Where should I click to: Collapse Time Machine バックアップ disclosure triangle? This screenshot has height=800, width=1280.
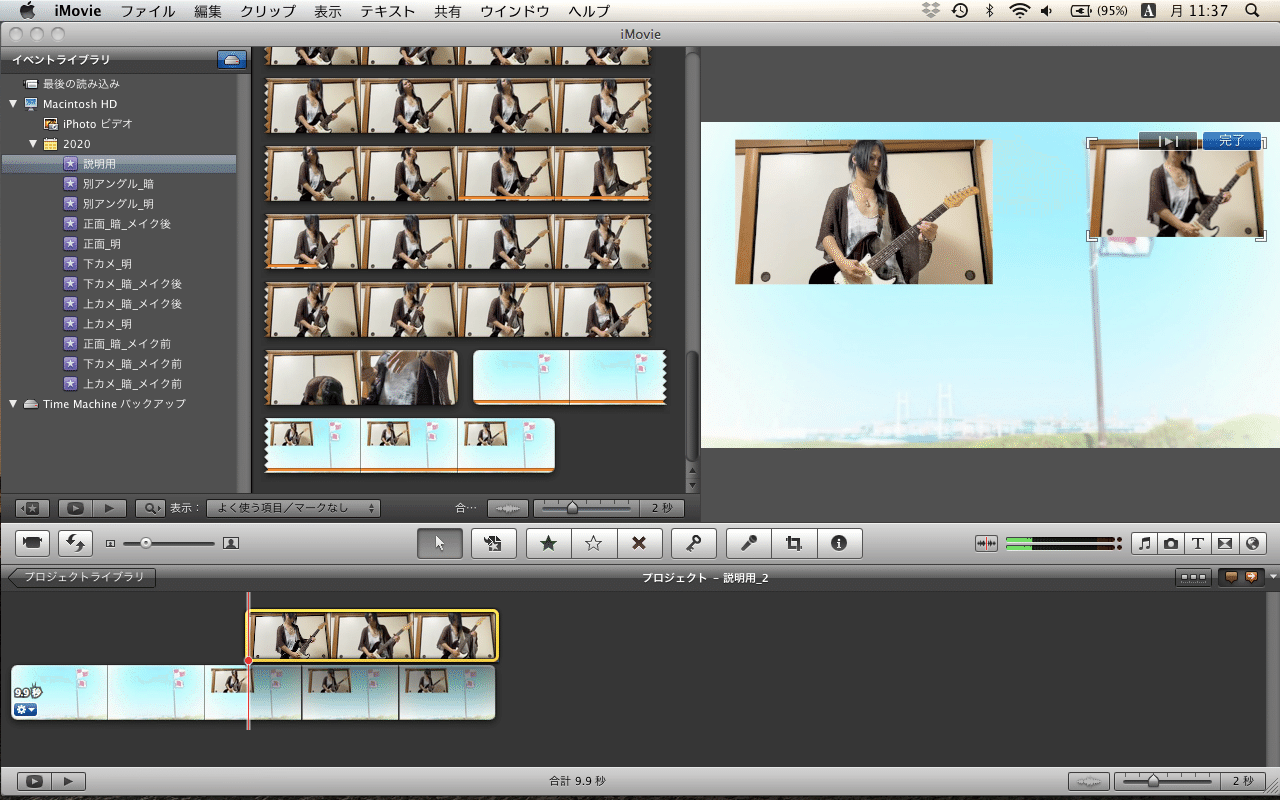[x=13, y=404]
